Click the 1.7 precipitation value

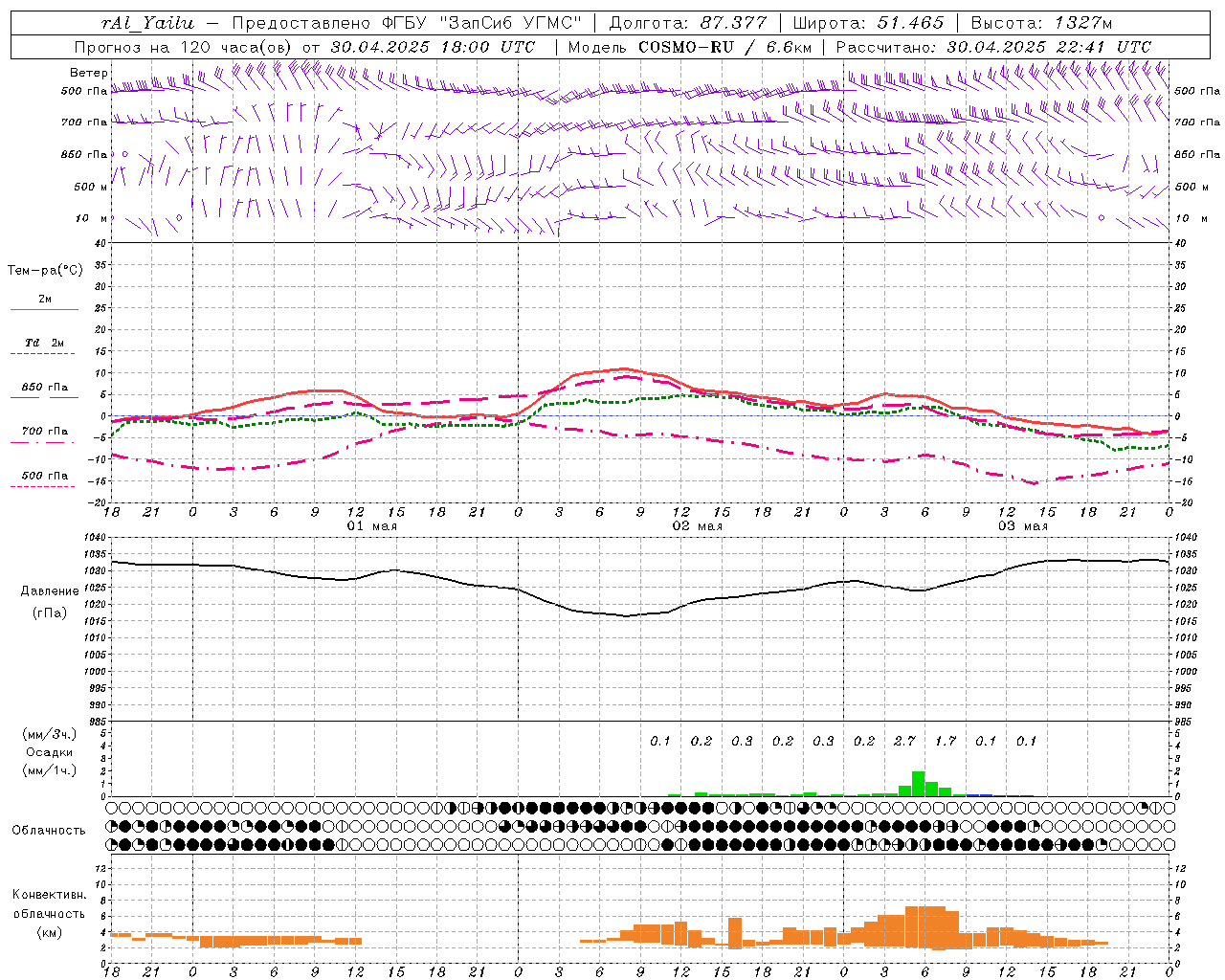pos(946,741)
